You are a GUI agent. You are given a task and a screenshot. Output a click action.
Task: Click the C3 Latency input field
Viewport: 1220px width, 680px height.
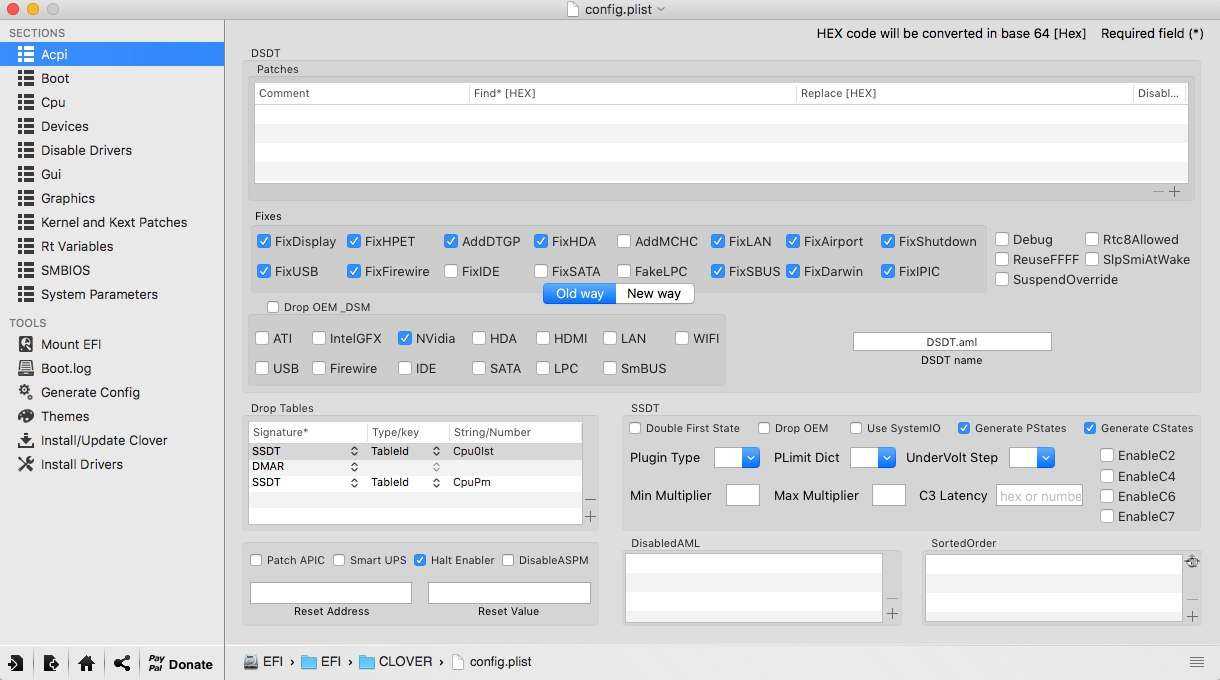[x=1039, y=495]
